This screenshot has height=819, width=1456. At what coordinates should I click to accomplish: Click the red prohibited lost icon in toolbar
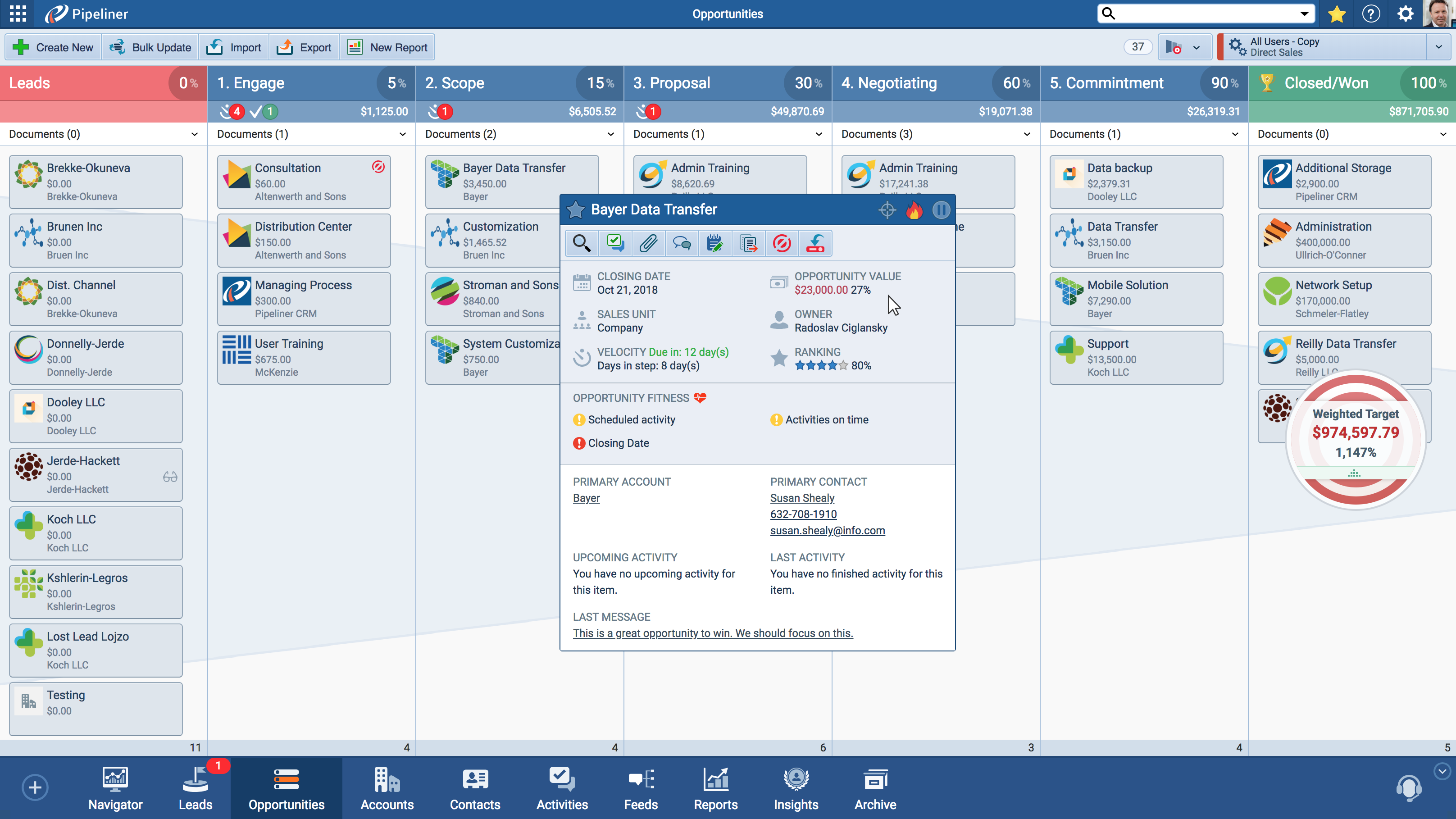coord(782,244)
